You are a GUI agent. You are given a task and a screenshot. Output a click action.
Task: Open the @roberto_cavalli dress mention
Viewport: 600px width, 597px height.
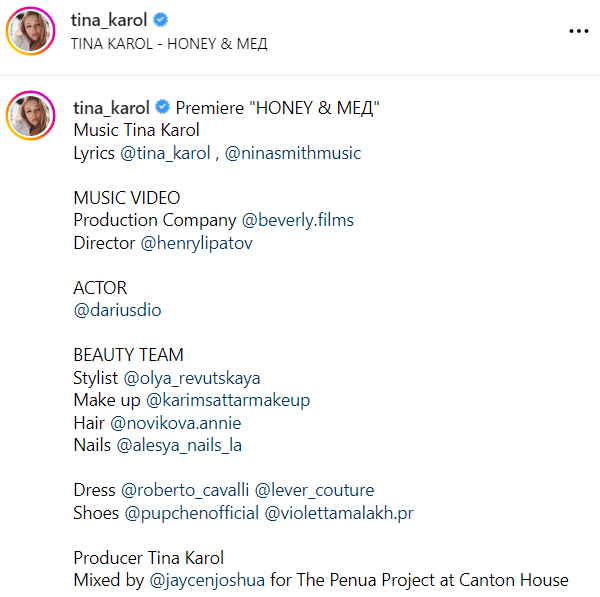pyautogui.click(x=184, y=490)
